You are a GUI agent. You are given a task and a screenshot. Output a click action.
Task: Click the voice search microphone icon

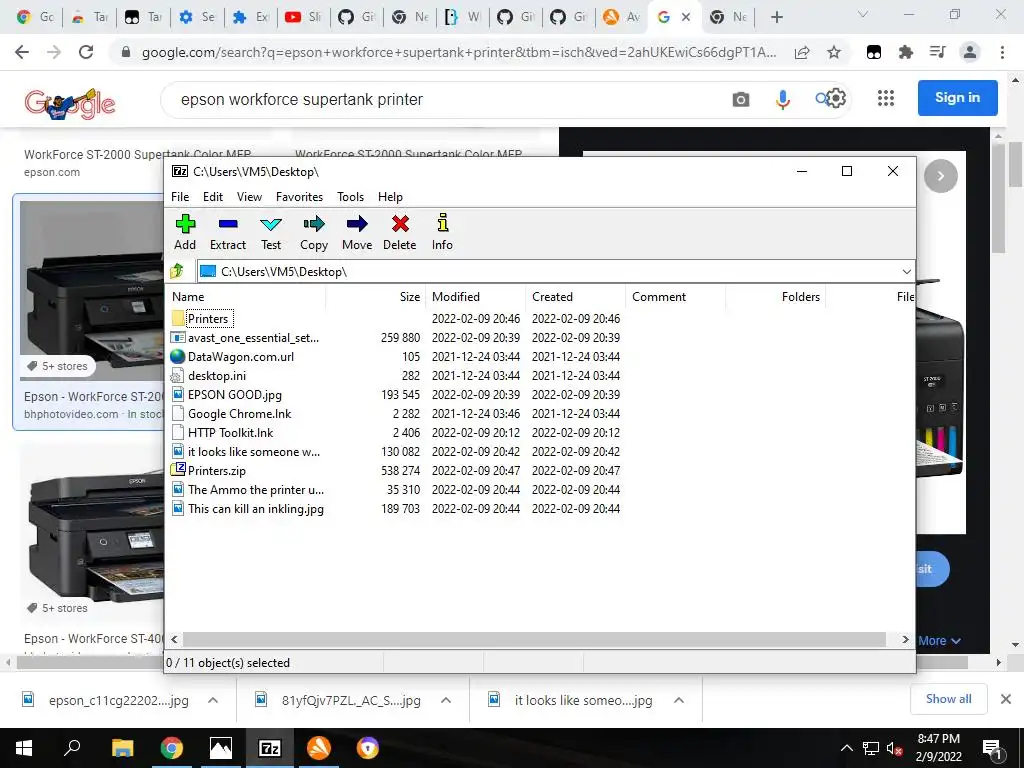click(x=782, y=99)
